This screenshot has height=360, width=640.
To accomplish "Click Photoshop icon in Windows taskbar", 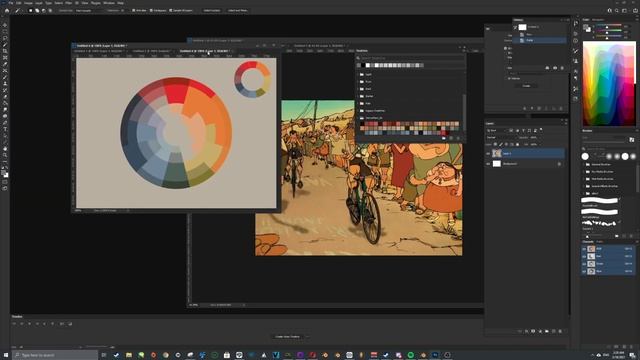I will tap(435, 355).
